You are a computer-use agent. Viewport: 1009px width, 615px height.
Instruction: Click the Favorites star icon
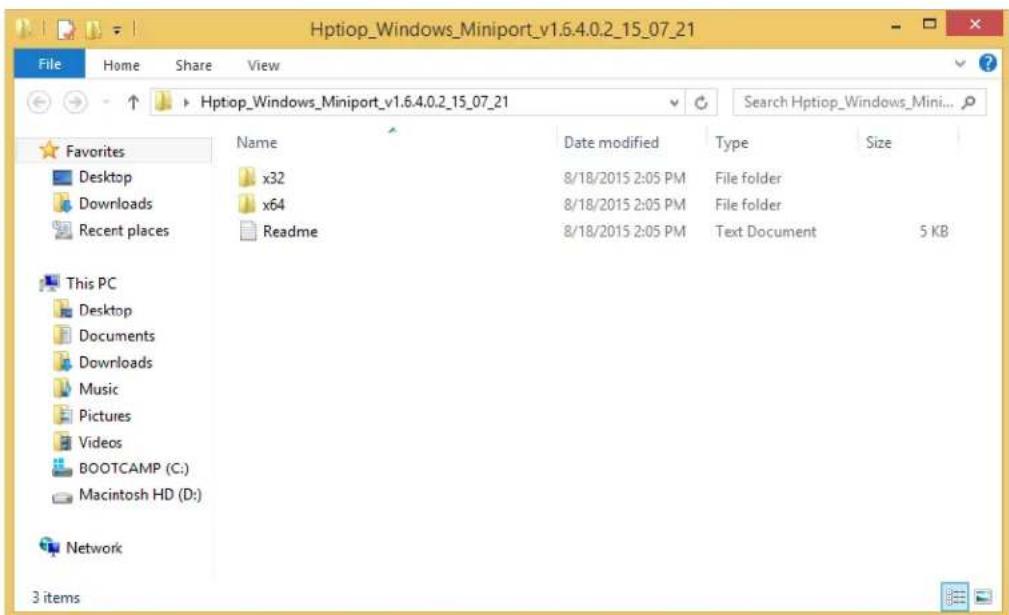click(x=49, y=151)
